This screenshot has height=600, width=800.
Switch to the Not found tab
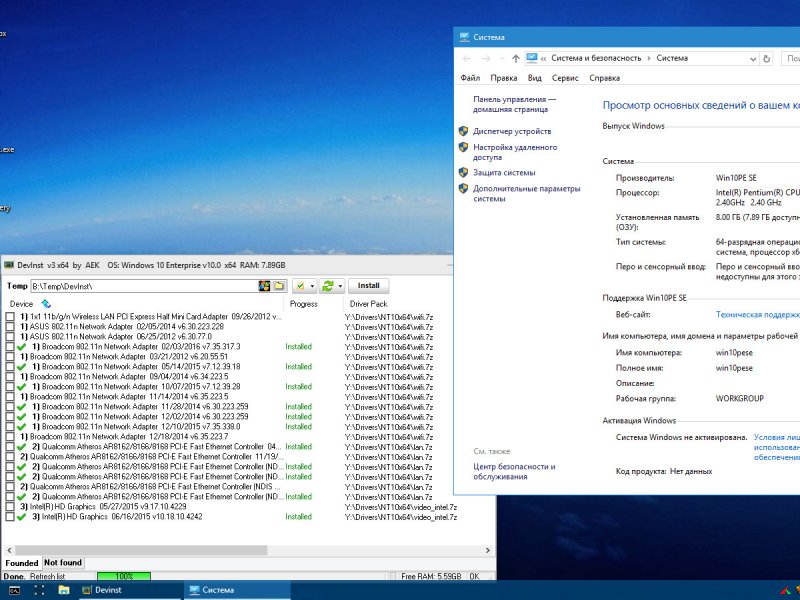[63, 562]
